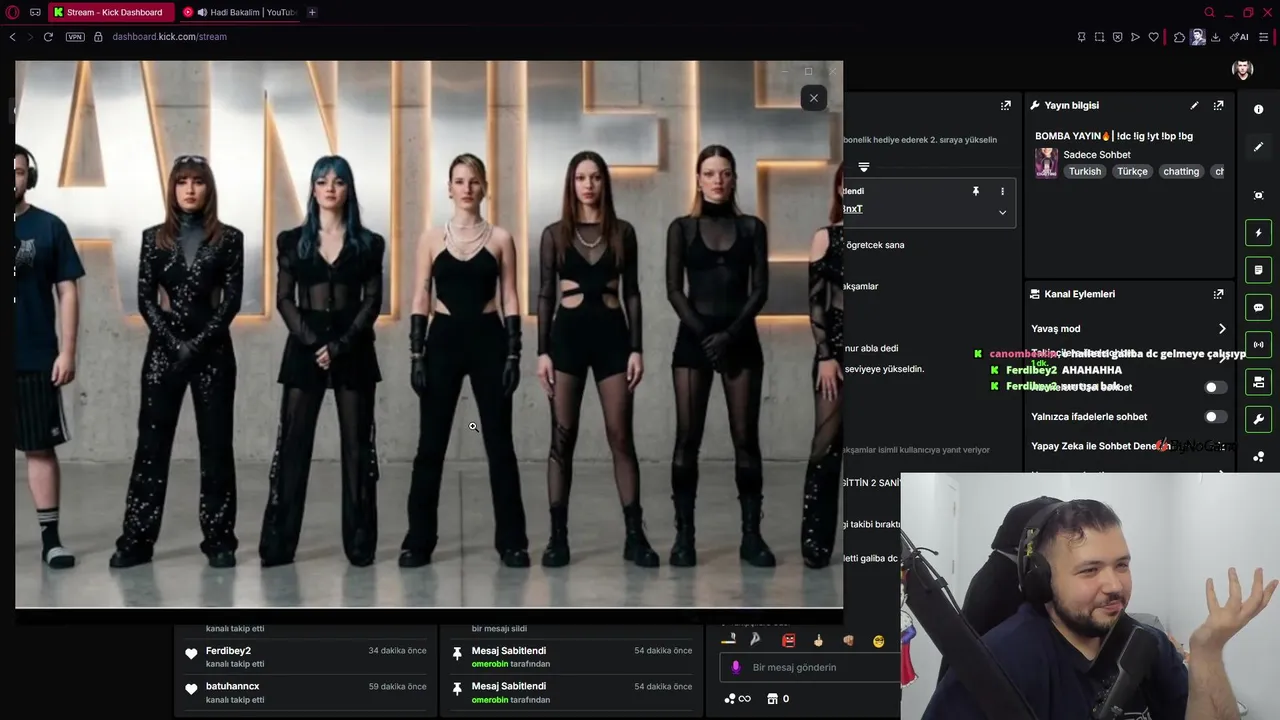This screenshot has height=720, width=1280.
Task: Toggle the broadcast signal sidebar widget
Action: pos(1258,344)
